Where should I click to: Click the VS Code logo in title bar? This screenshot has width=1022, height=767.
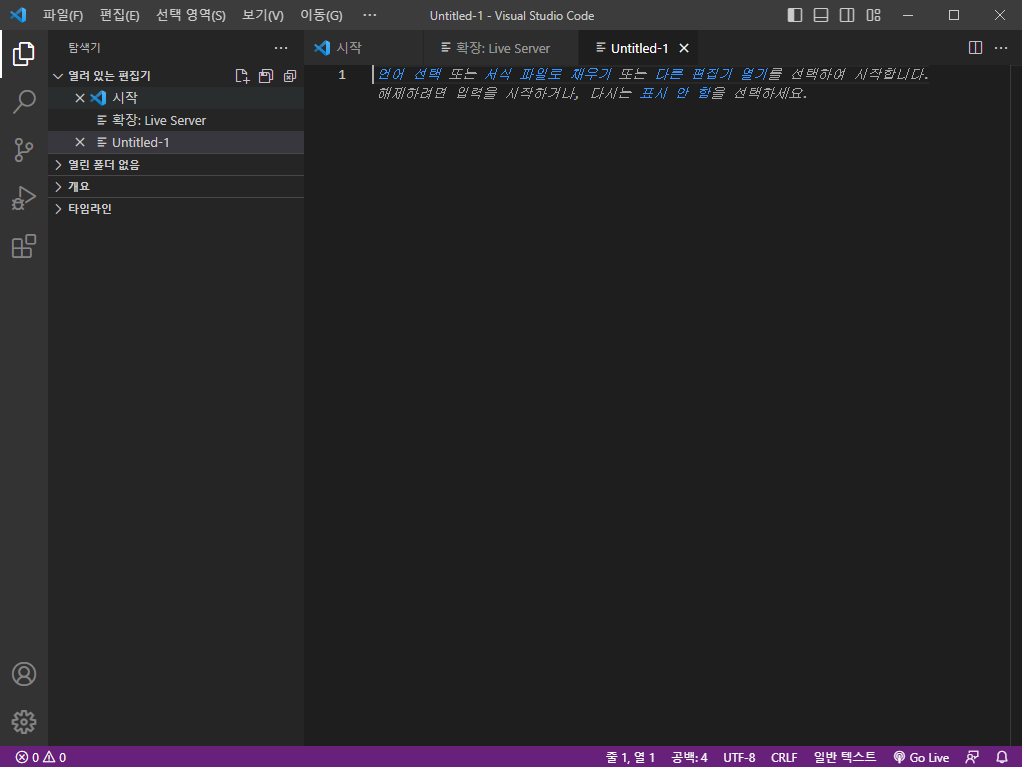click(x=18, y=15)
